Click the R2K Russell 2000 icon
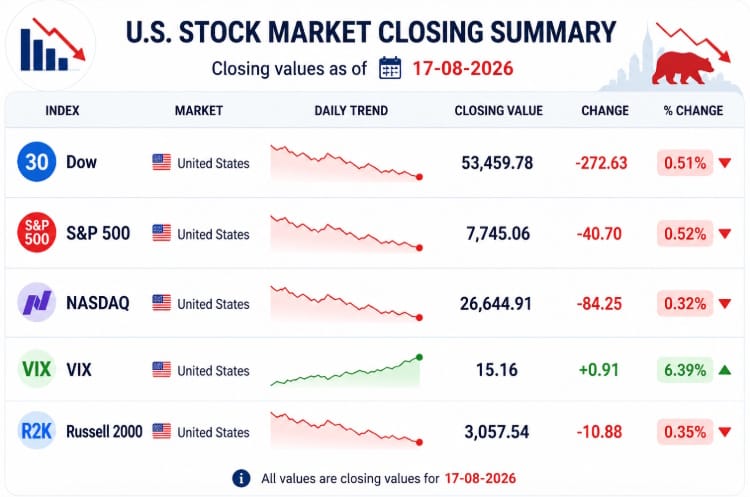Viewport: 750px width, 497px height. pyautogui.click(x=36, y=431)
